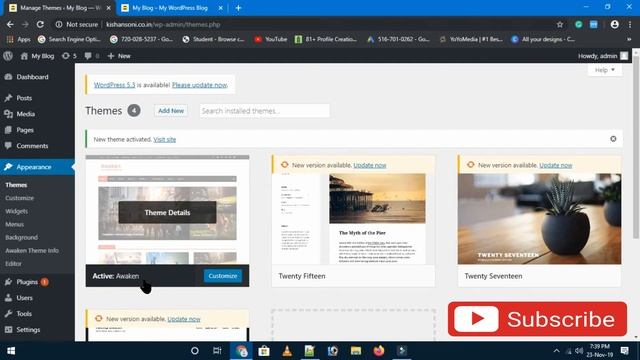Click Please update now link
640x360 pixels.
click(199, 85)
